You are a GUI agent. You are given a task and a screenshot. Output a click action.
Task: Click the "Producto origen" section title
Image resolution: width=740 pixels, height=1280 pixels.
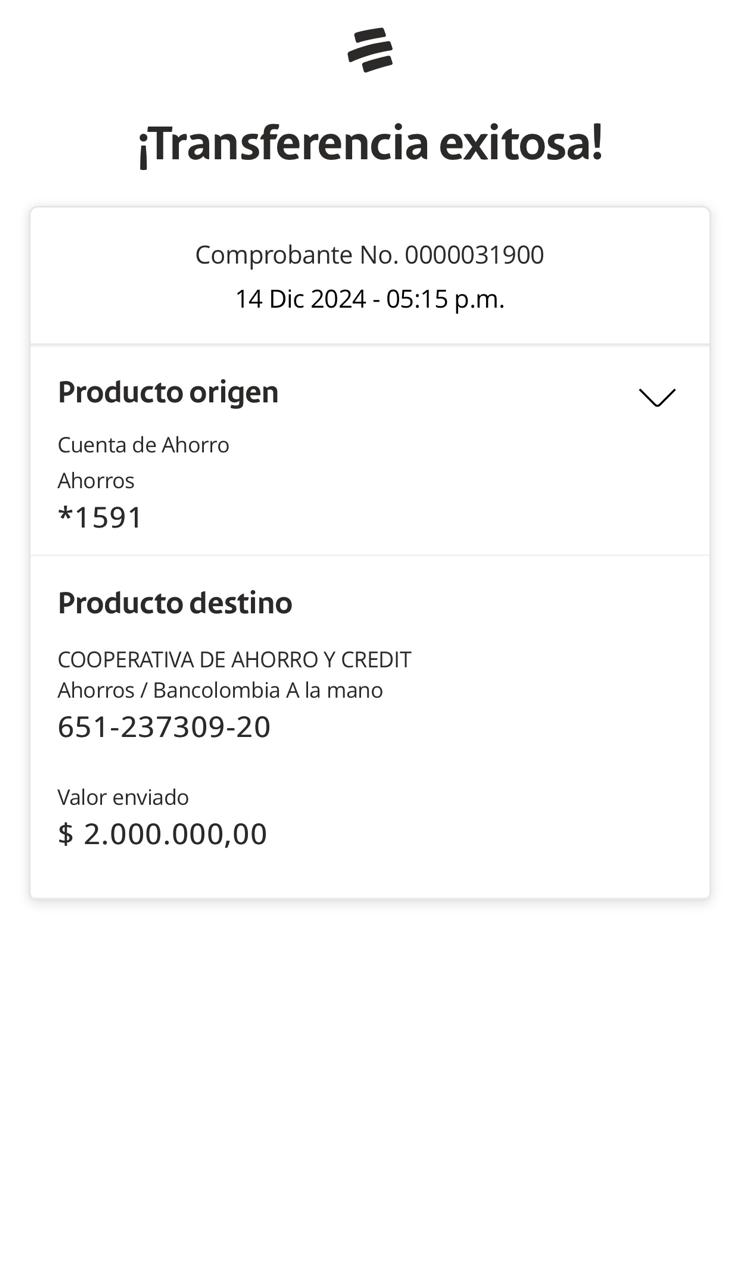coord(168,392)
